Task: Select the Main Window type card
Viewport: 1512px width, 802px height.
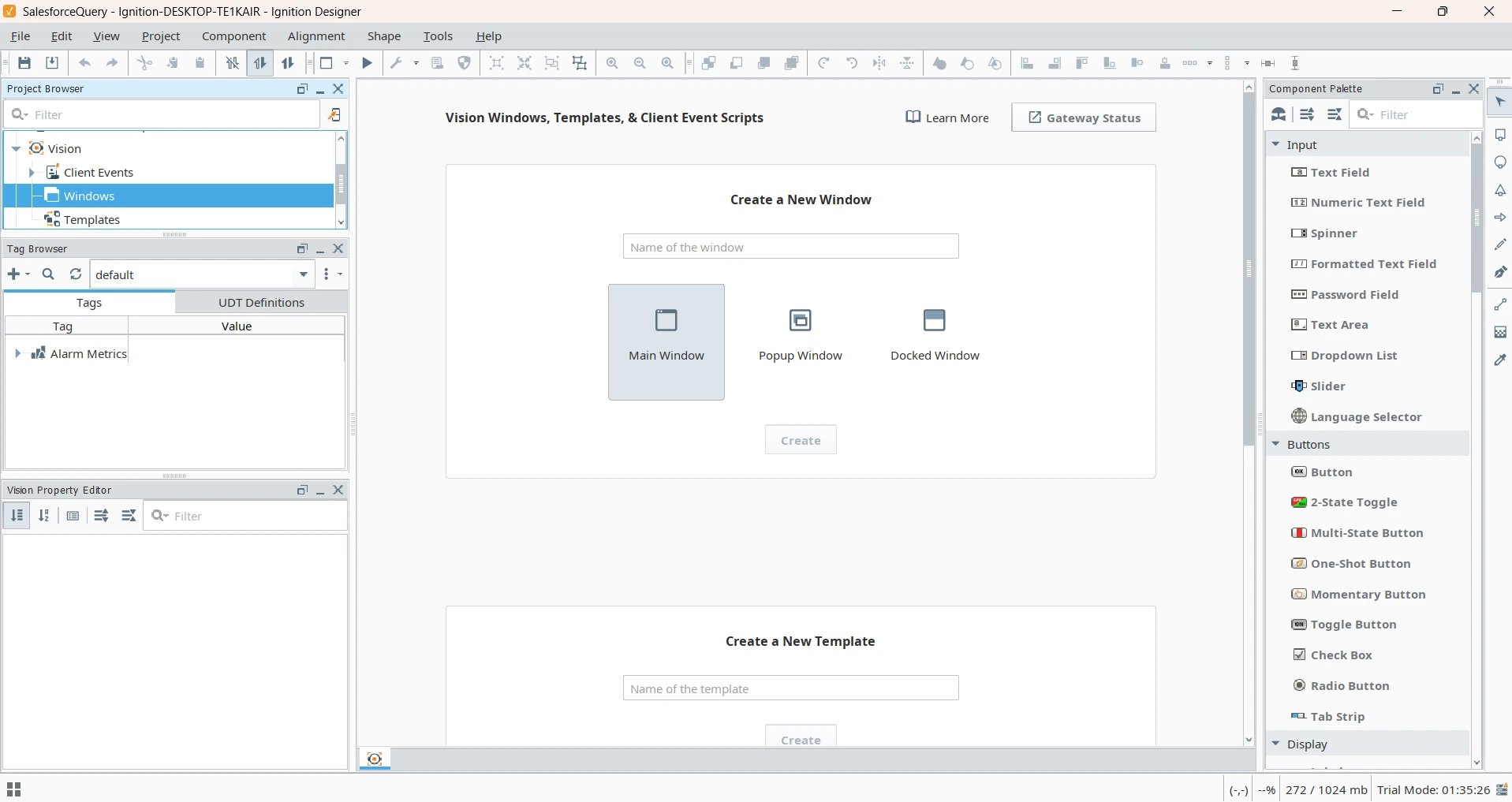Action: [x=666, y=342]
